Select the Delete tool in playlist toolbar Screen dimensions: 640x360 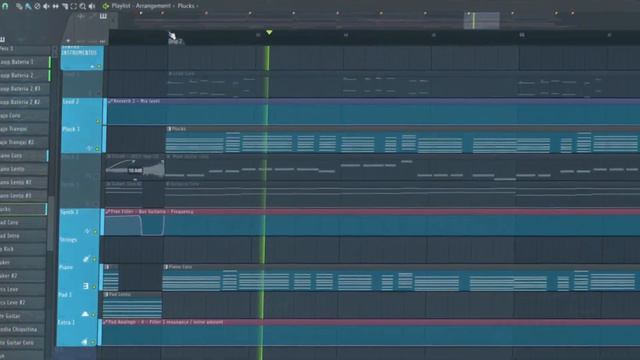pyautogui.click(x=37, y=6)
